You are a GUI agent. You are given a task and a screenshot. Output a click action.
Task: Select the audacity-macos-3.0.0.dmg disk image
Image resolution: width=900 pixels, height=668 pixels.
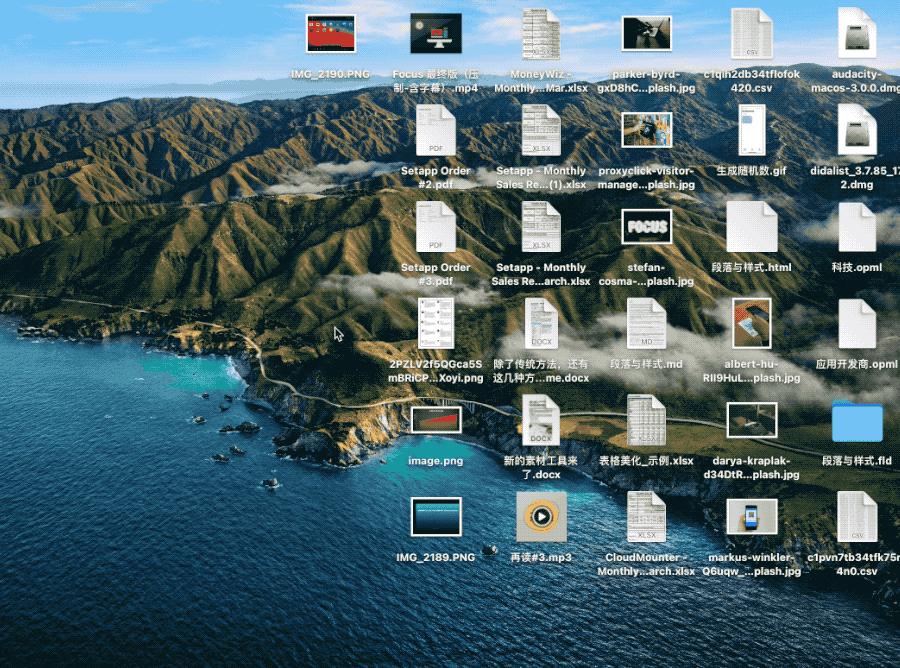pos(857,34)
